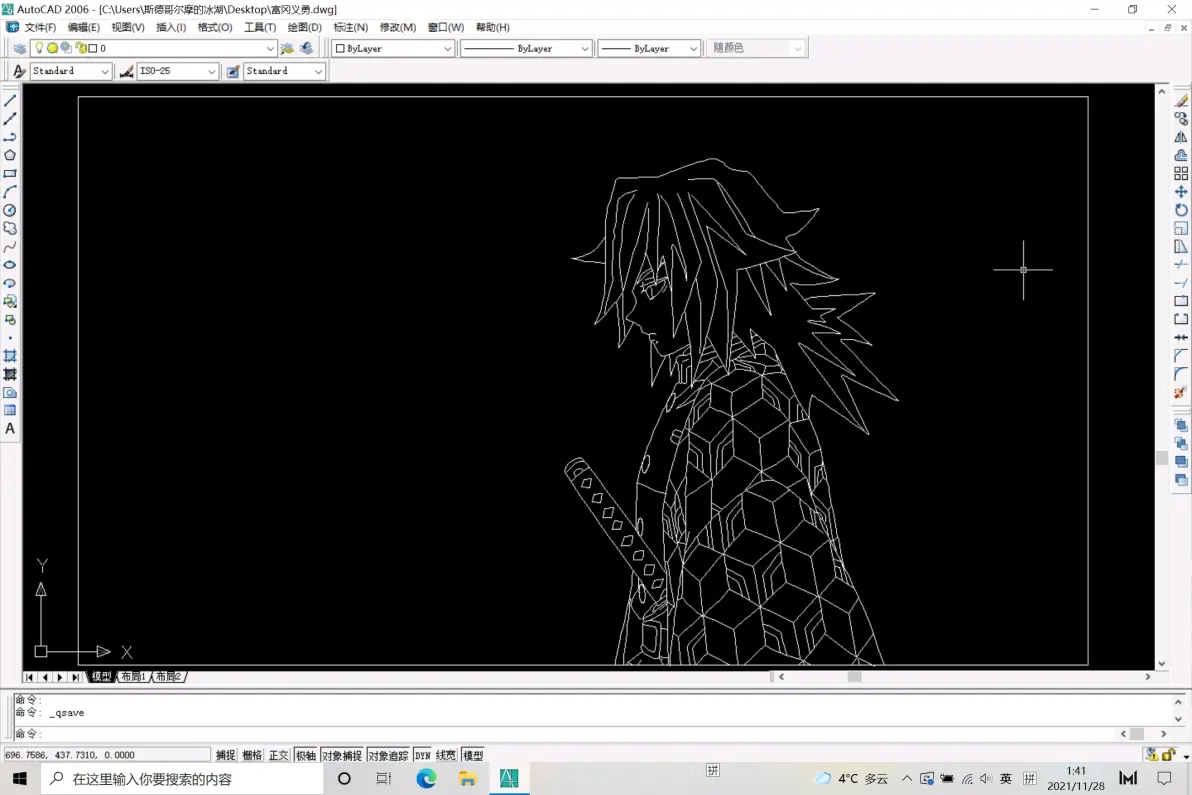
Task: Select the Move modify tool
Action: 1181,192
